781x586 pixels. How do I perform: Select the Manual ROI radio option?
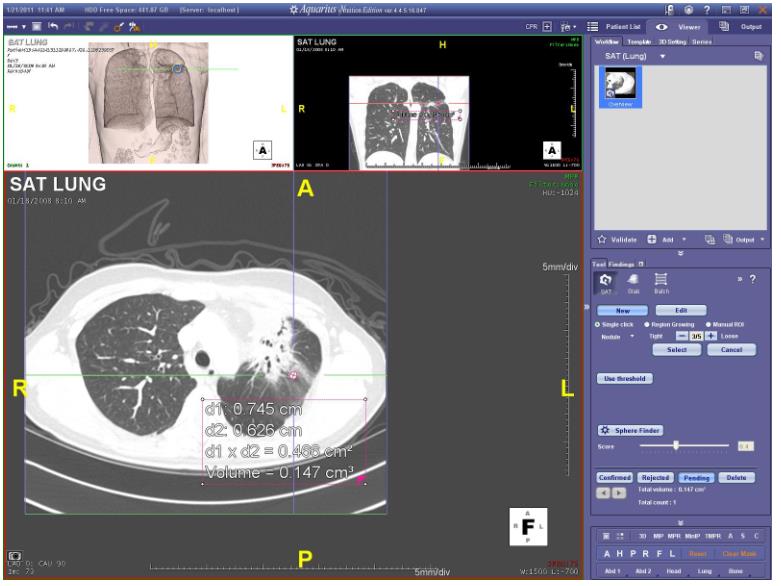[x=709, y=324]
